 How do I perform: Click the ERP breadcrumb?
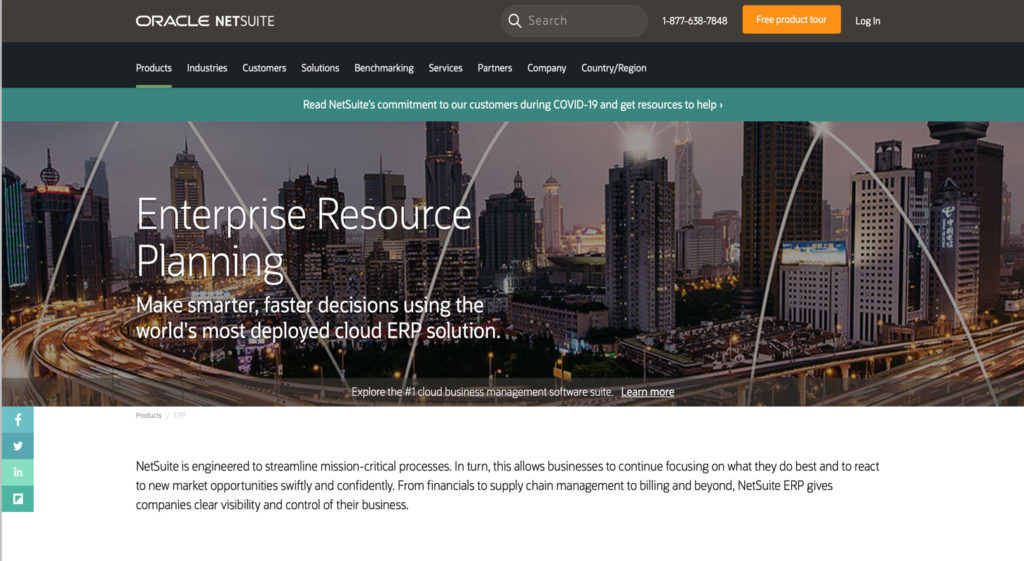coord(180,415)
